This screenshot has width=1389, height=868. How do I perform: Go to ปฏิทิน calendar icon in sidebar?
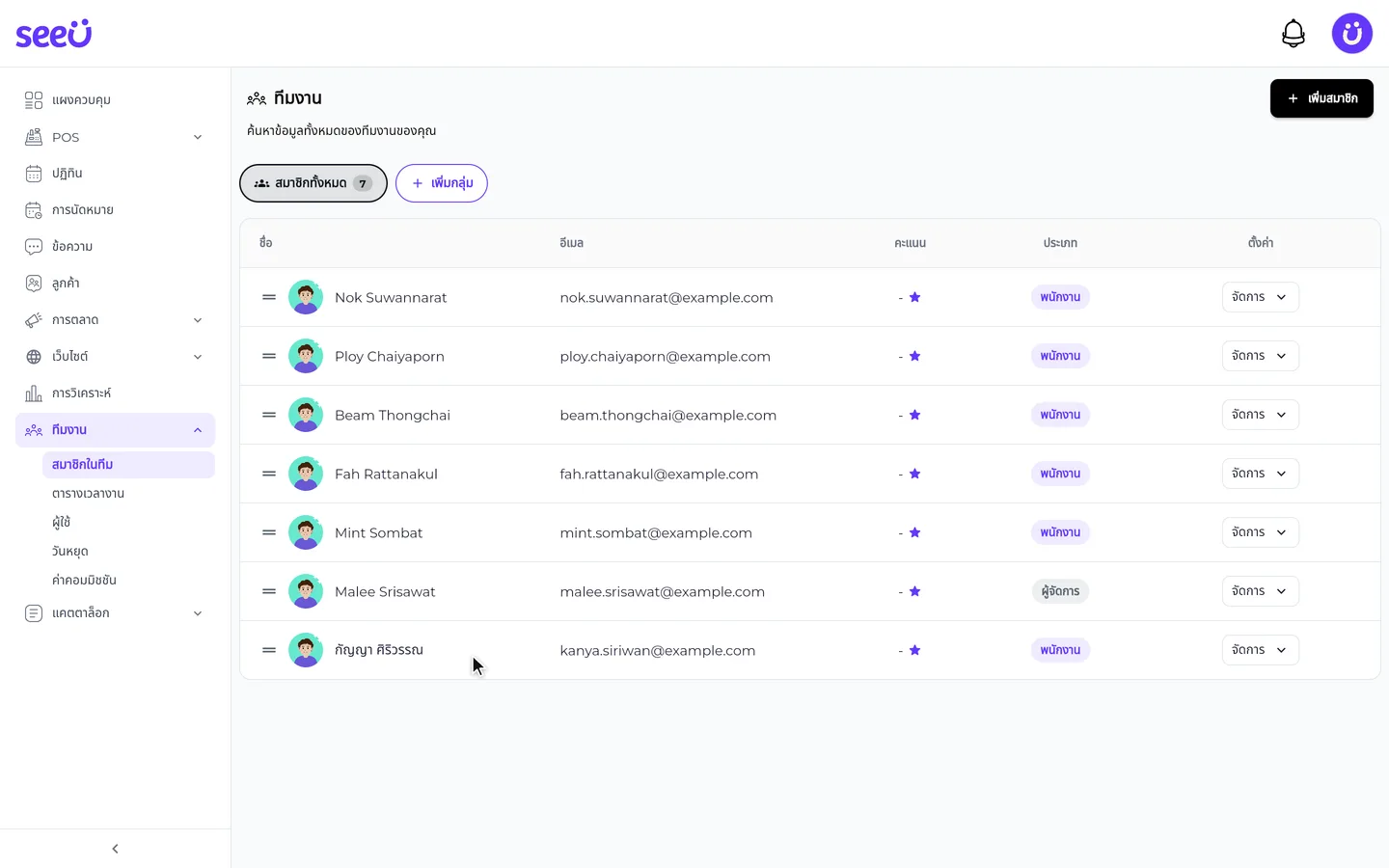[34, 174]
